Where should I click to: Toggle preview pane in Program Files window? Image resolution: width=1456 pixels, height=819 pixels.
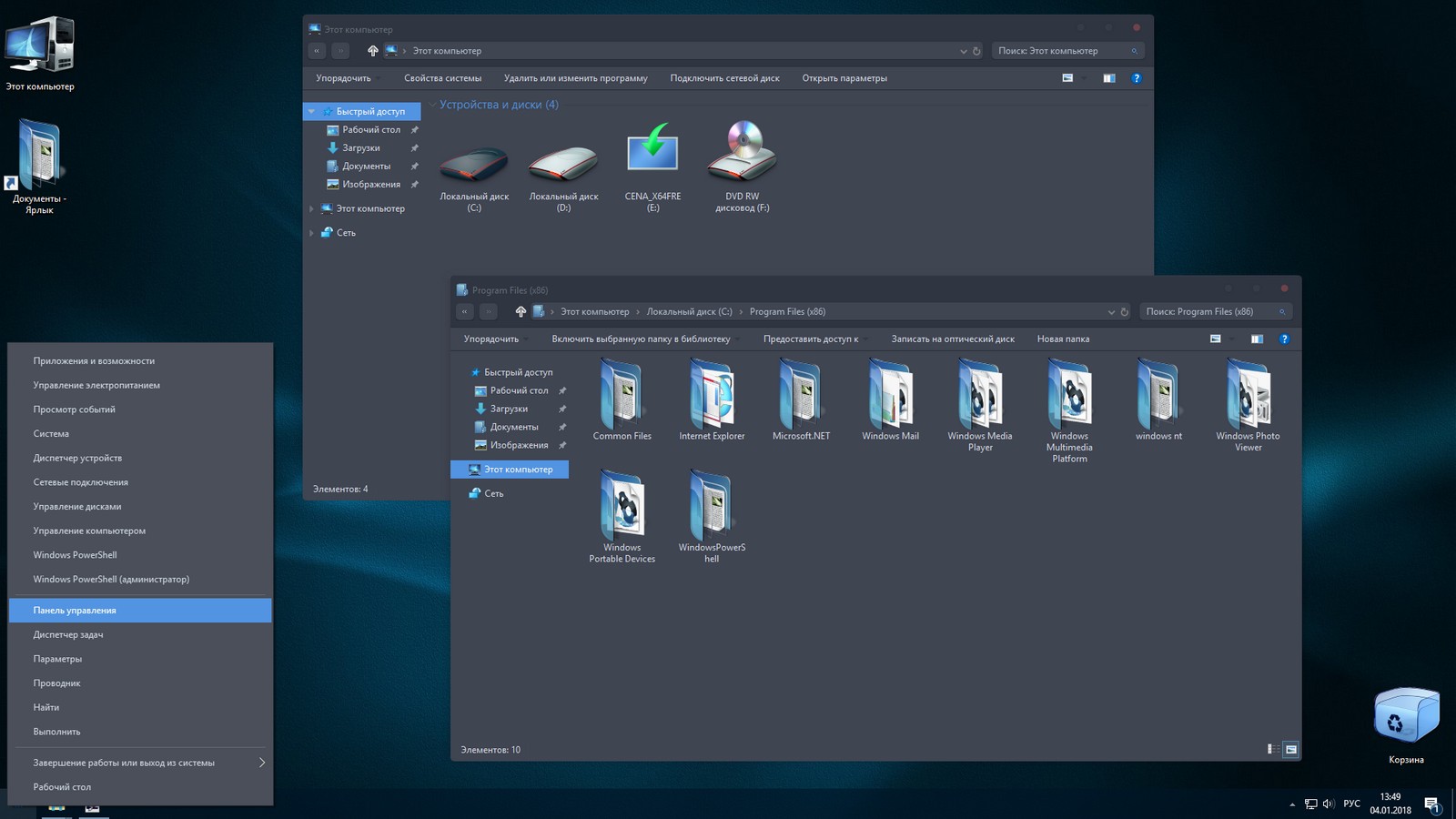(1257, 339)
